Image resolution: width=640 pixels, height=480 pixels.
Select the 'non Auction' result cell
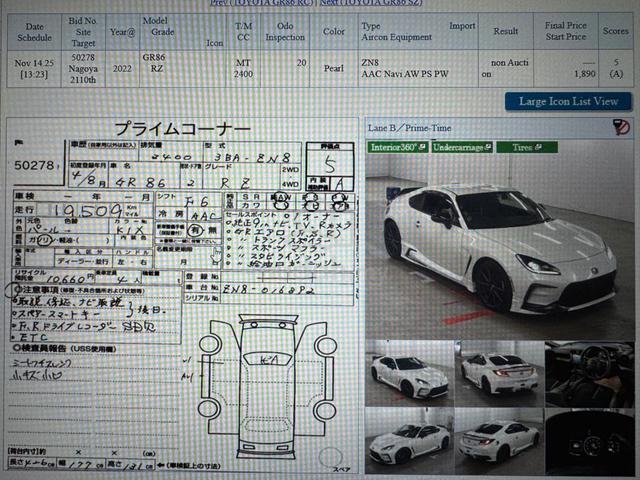506,69
